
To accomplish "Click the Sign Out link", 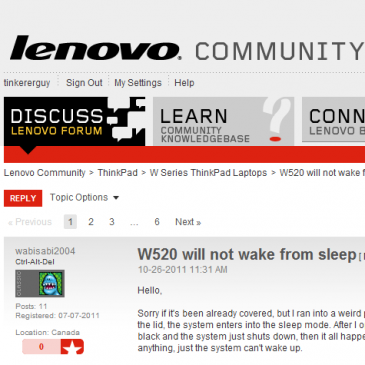I will point(84,83).
